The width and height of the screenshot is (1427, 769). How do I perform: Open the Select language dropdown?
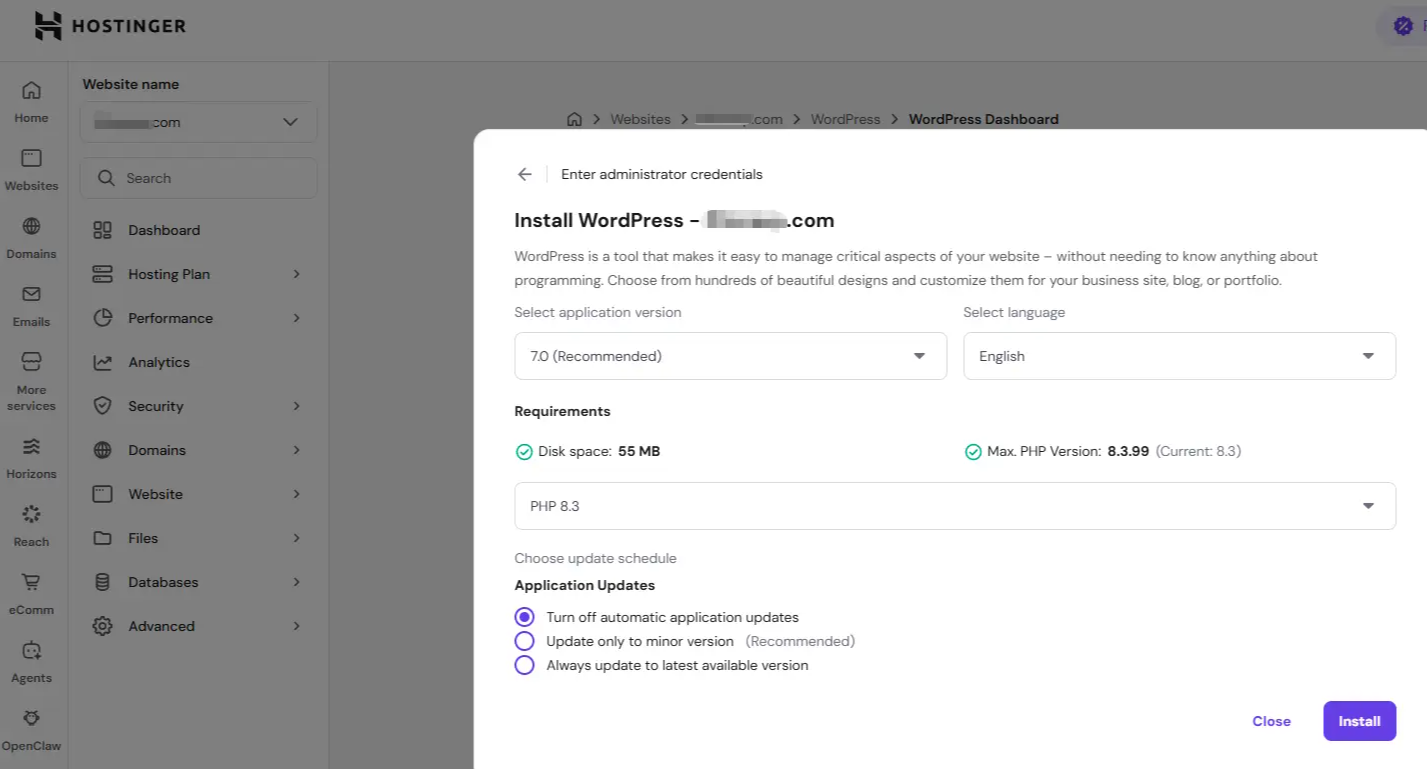click(1179, 356)
